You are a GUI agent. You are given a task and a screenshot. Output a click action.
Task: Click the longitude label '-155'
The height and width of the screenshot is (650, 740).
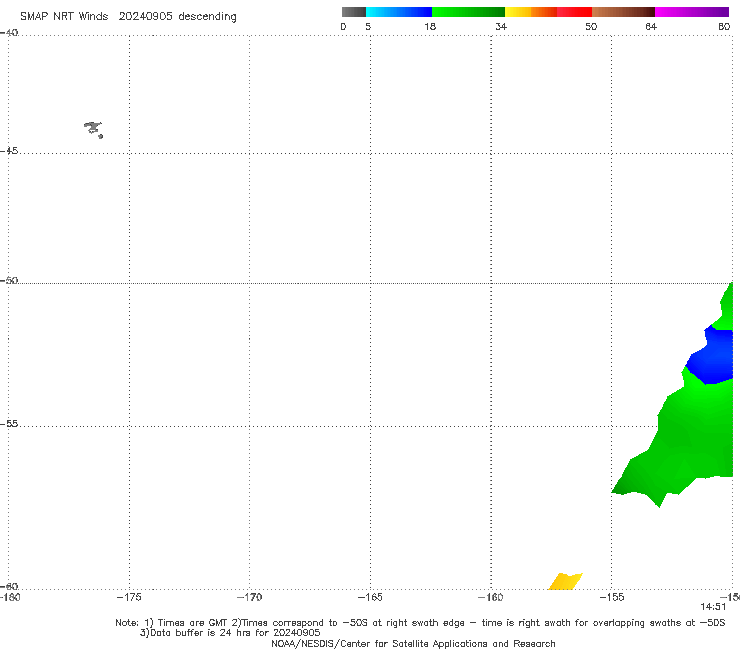click(x=612, y=597)
